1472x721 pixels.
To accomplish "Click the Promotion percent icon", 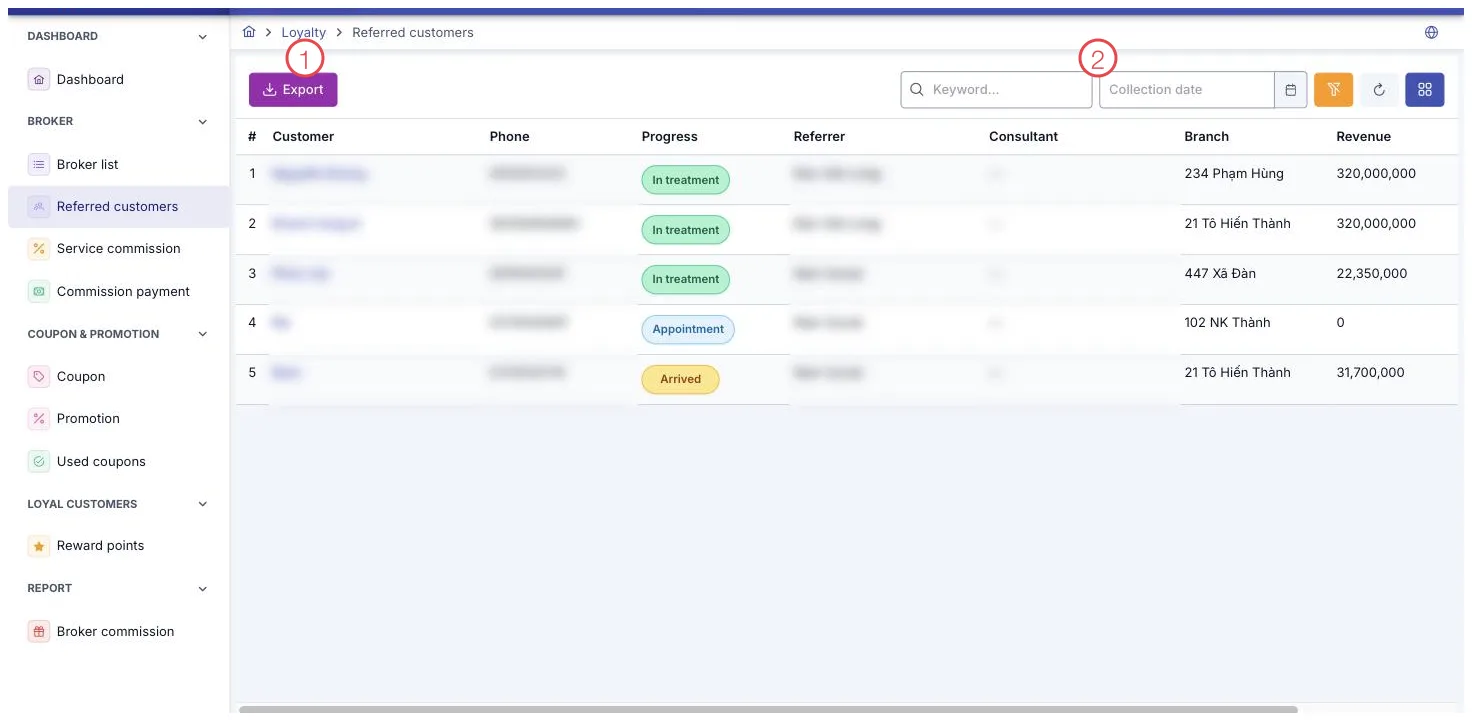I will [38, 418].
